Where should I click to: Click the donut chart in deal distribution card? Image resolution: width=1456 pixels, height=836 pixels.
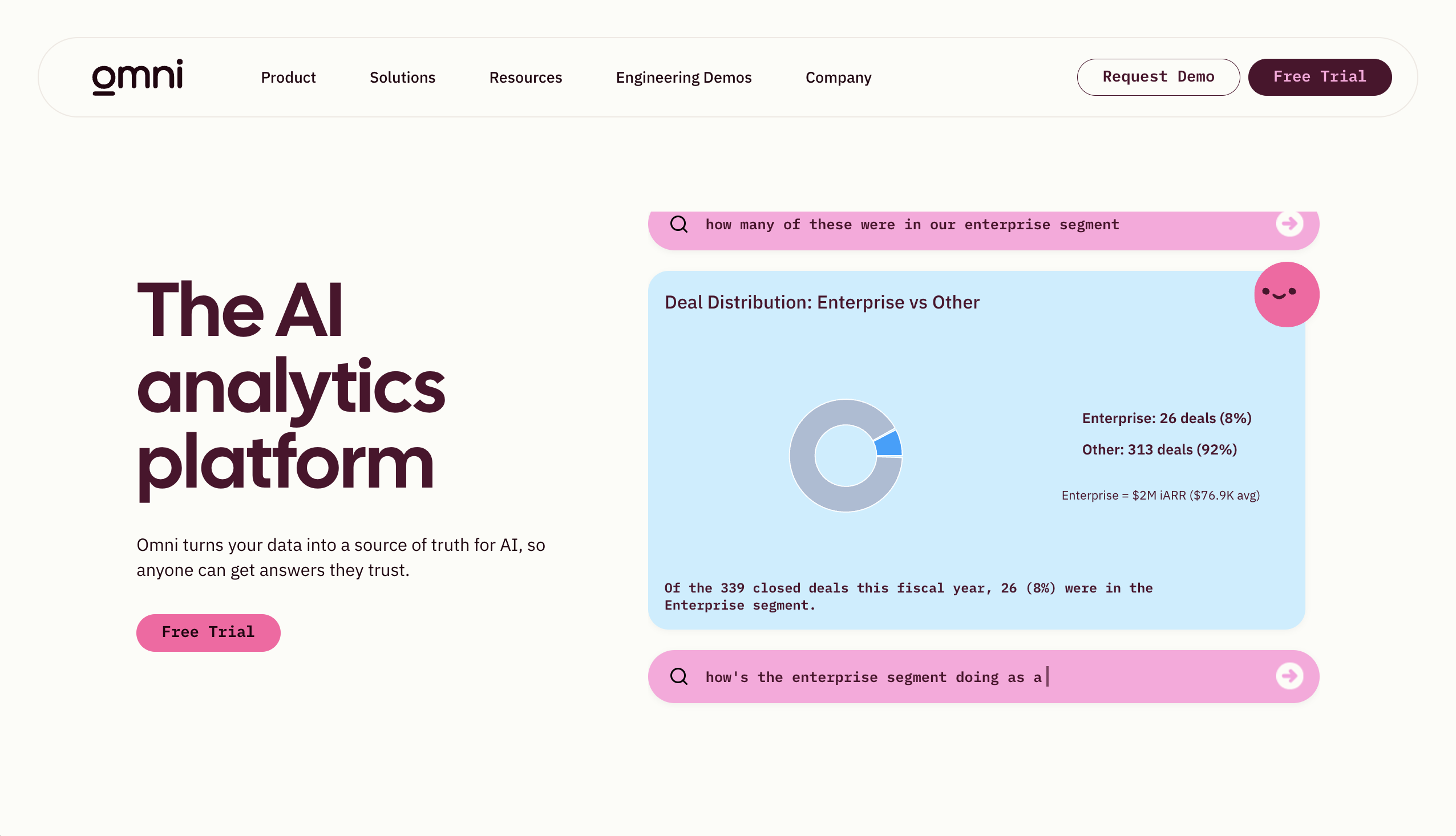(x=845, y=454)
